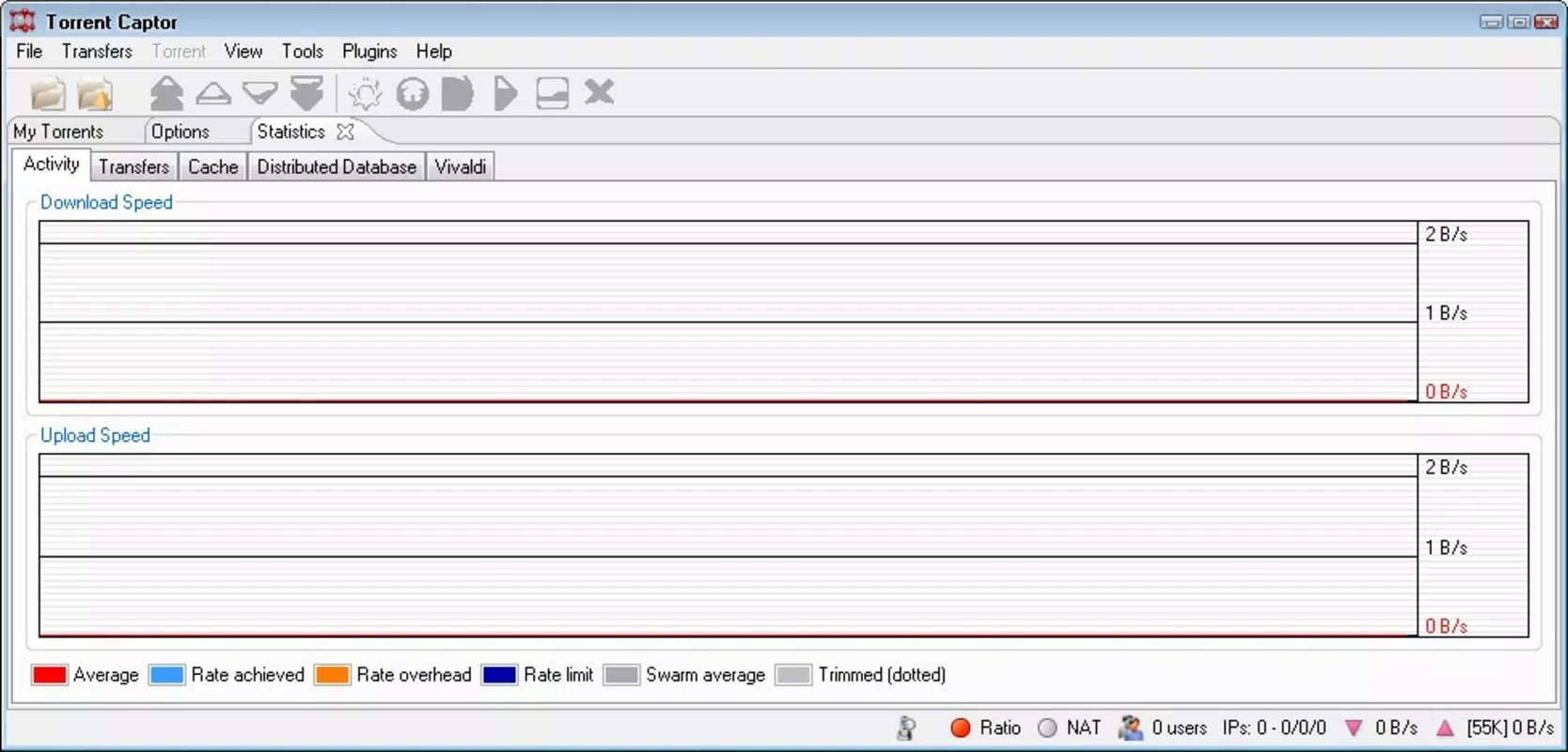This screenshot has width=1568, height=752.
Task: Click the pink upload arrow in status bar
Action: point(1446,728)
